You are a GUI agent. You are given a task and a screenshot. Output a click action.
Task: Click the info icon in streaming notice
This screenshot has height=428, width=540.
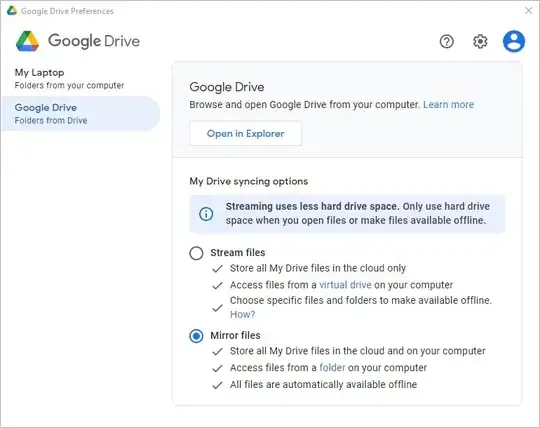pyautogui.click(x=206, y=214)
